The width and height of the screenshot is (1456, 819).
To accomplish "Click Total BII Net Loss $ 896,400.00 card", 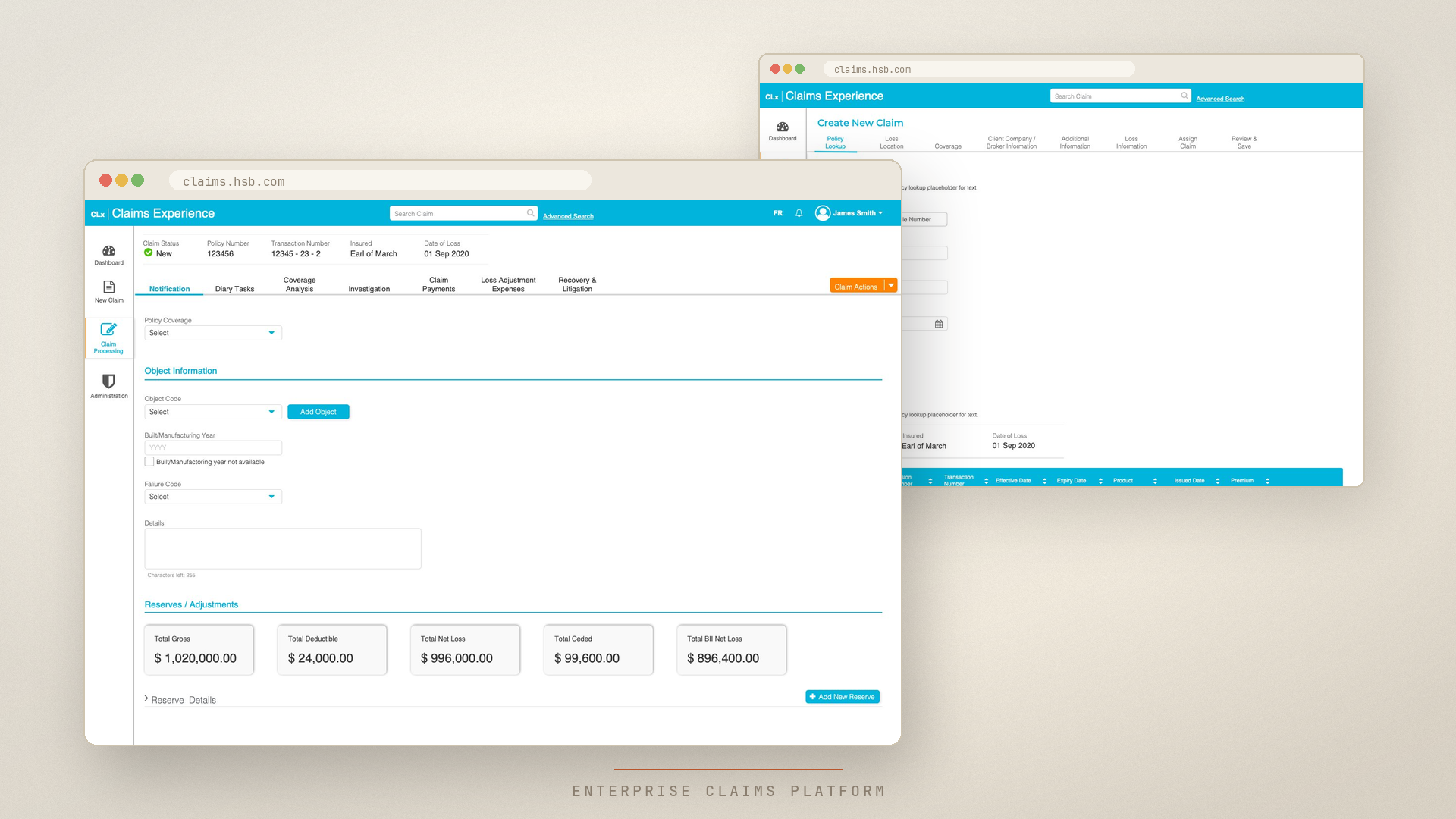I will click(x=731, y=650).
